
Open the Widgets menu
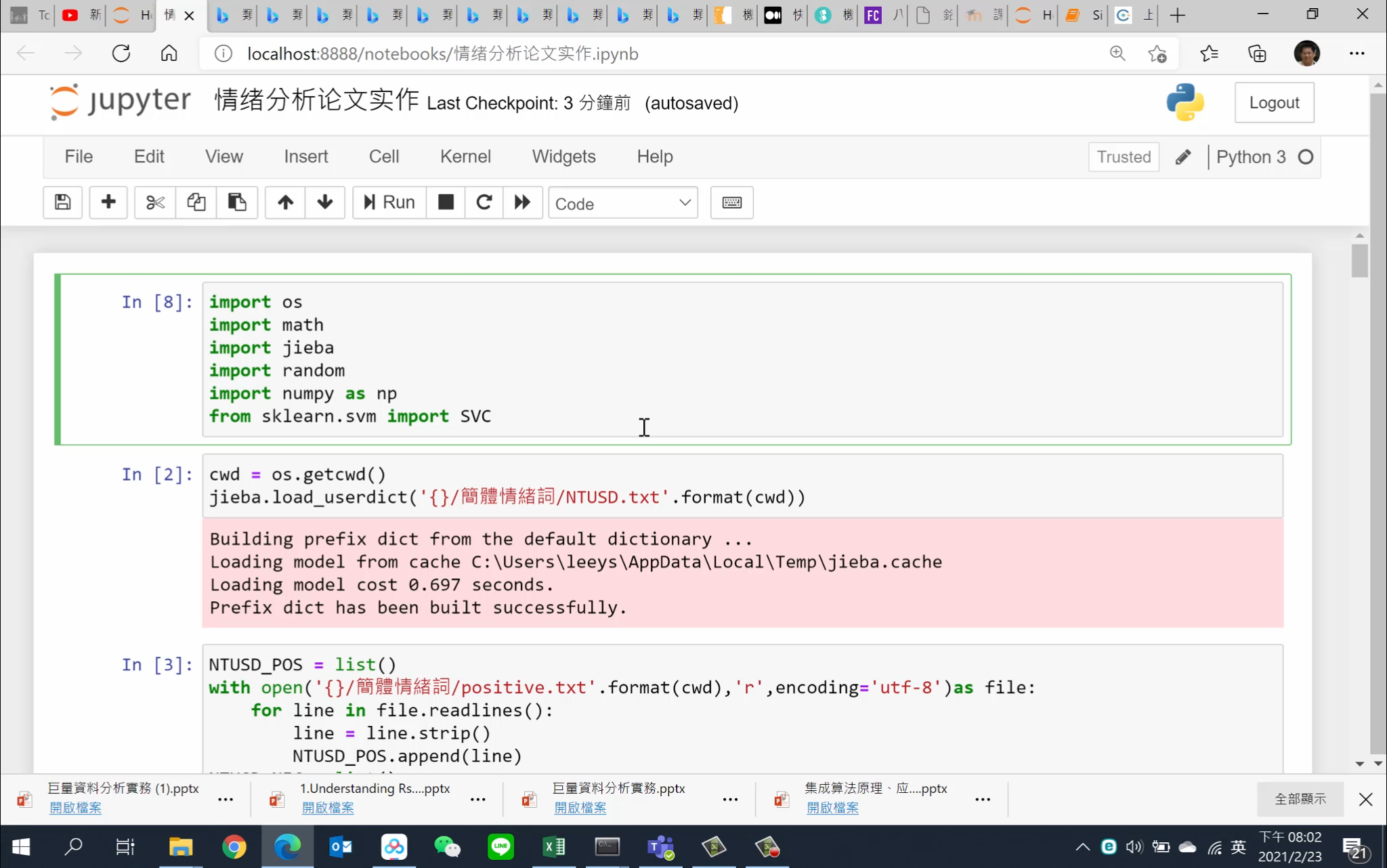pyautogui.click(x=563, y=156)
